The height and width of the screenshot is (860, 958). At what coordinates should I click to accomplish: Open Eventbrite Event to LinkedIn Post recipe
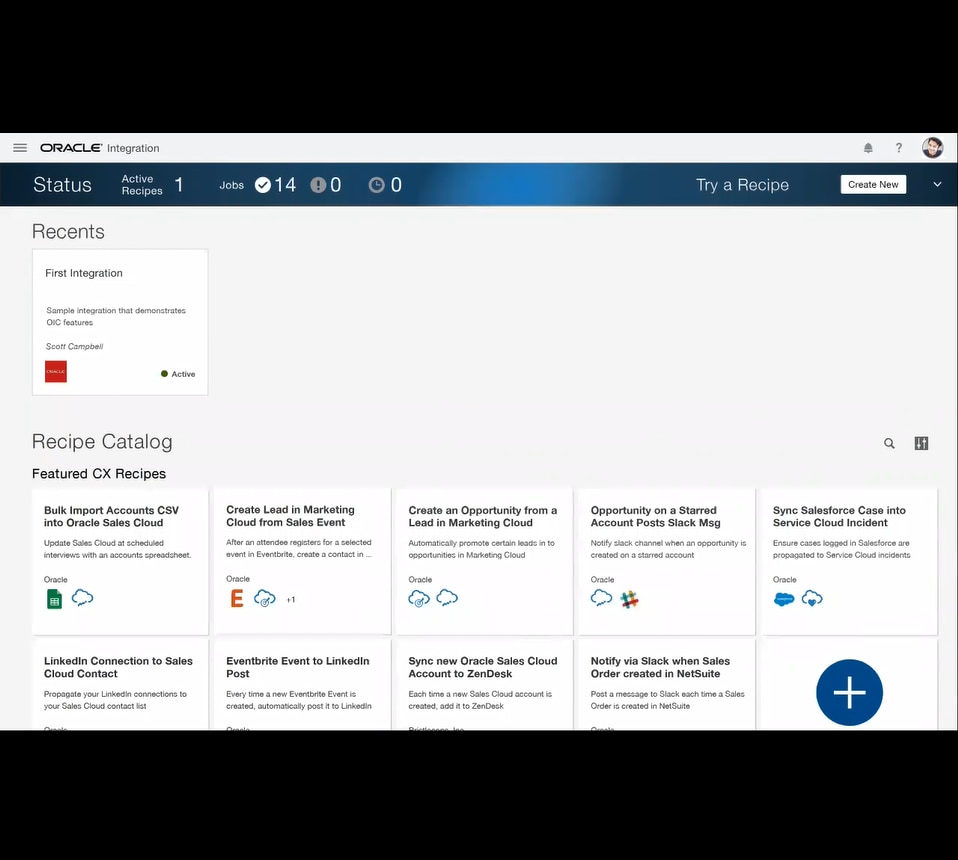click(x=302, y=685)
